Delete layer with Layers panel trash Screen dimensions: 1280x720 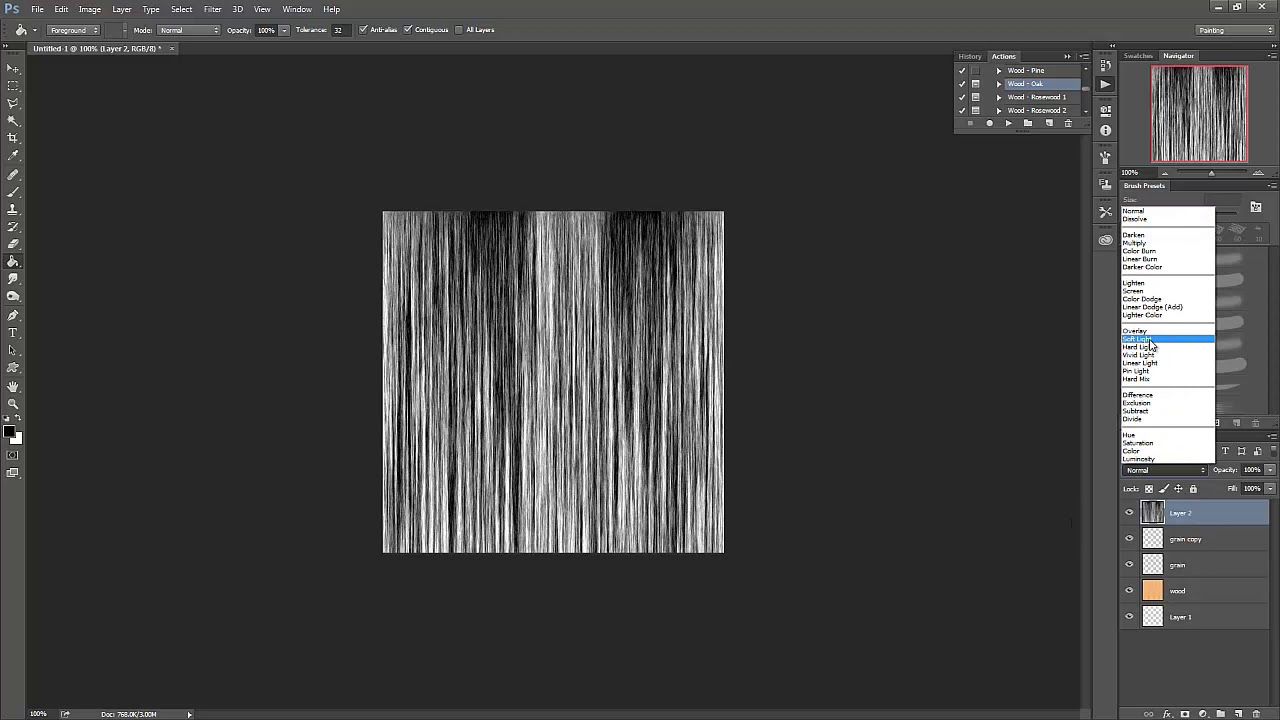[1257, 714]
